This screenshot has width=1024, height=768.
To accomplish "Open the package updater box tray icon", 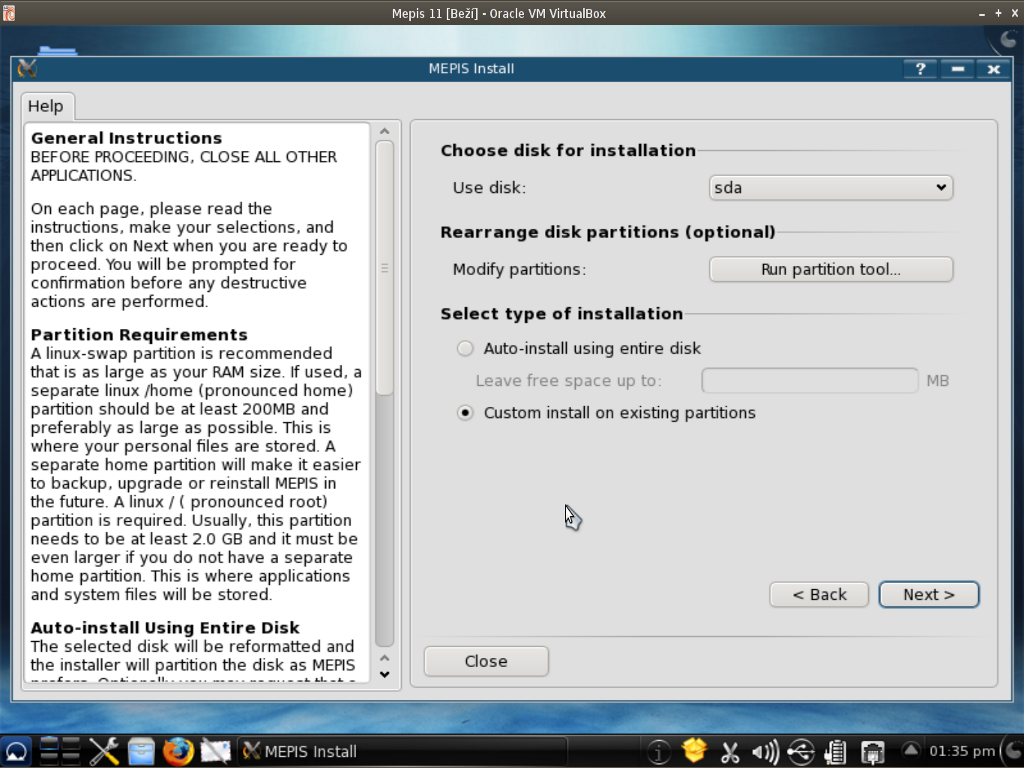I will click(x=694, y=751).
